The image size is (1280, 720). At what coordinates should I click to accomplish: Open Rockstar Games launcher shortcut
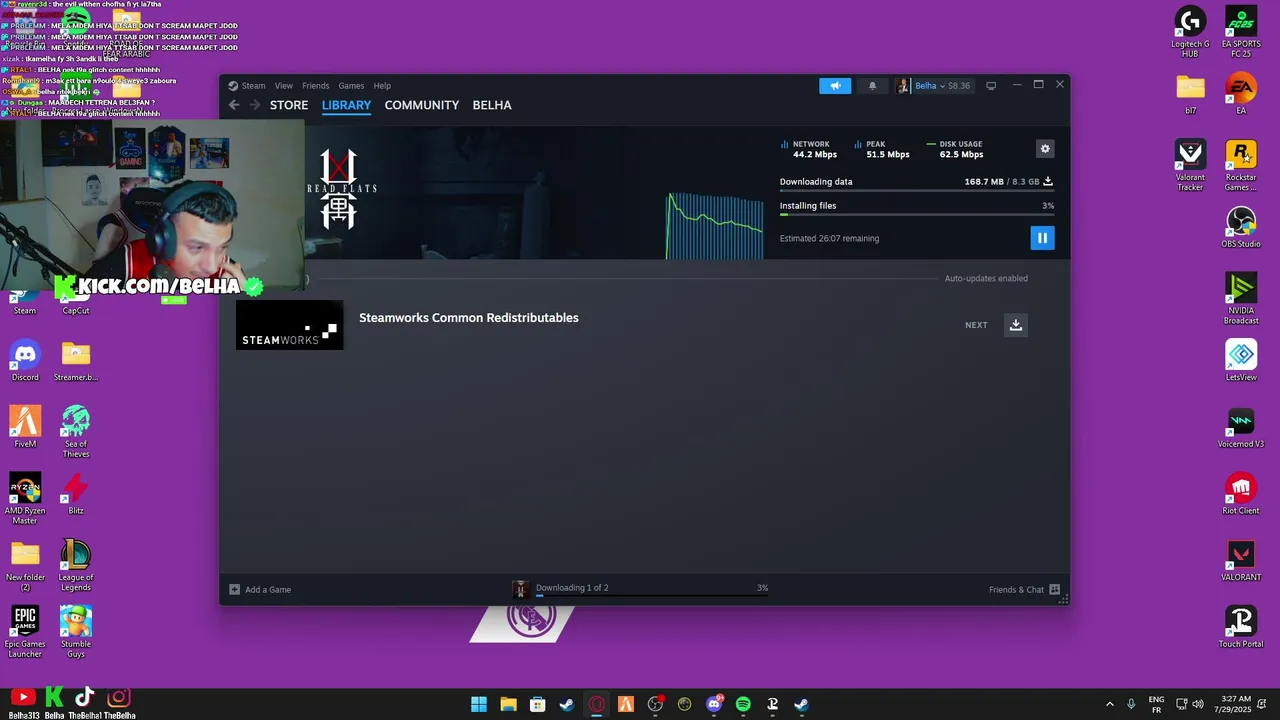[1241, 165]
